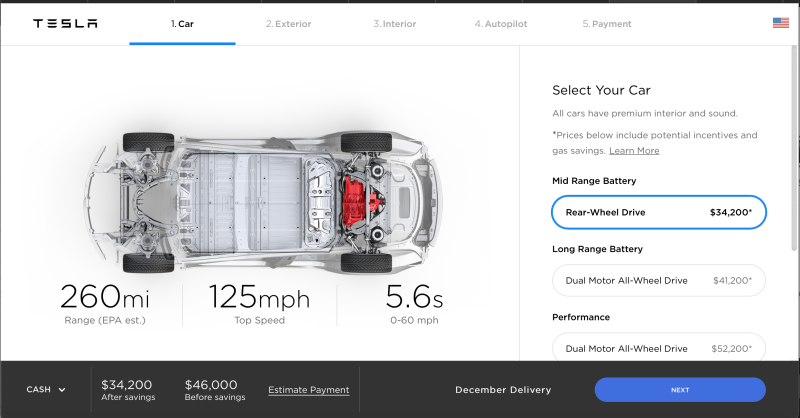
Task: Click the Estimate Payment link
Action: coord(308,390)
